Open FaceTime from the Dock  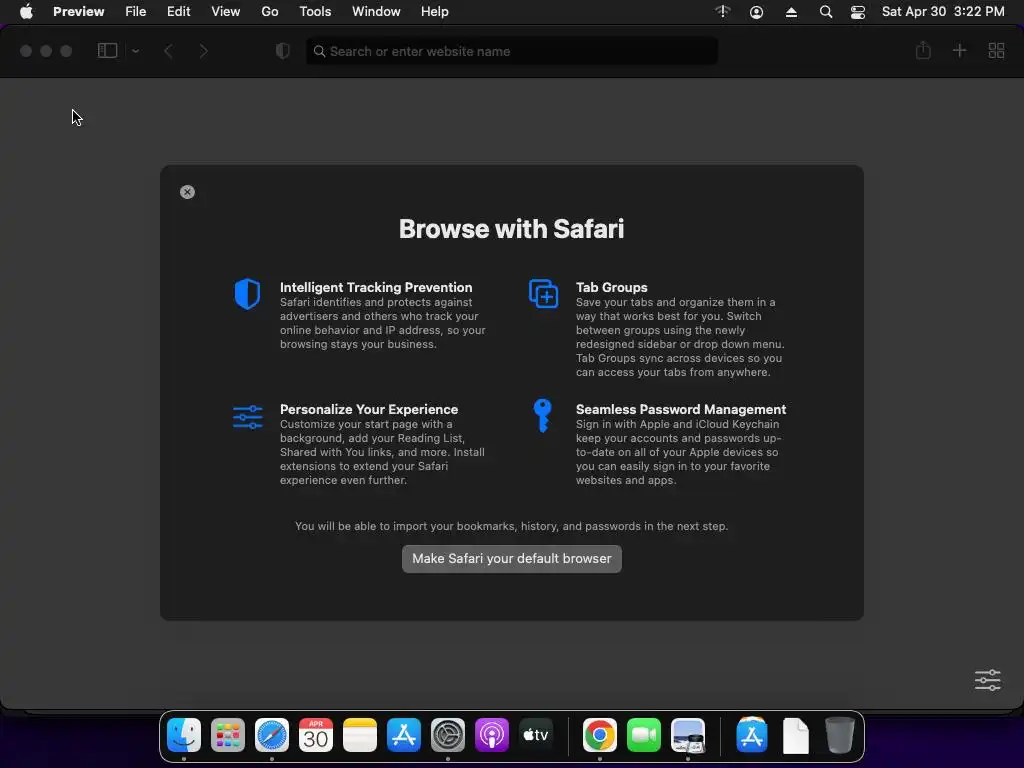(x=644, y=735)
